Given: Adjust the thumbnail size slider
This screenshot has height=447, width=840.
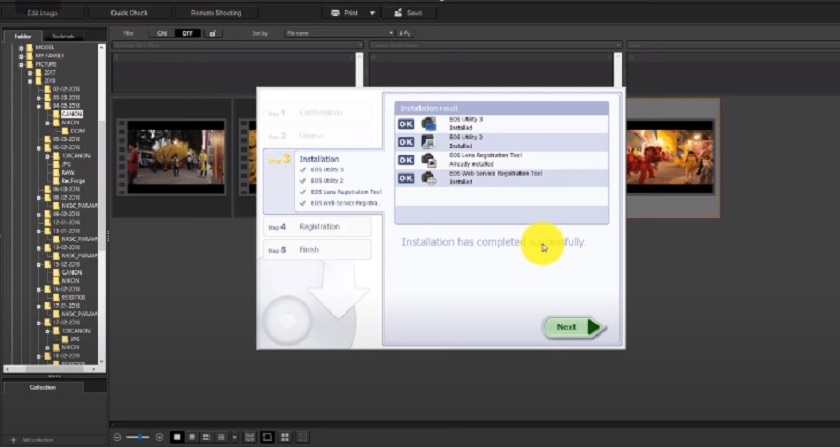Looking at the screenshot, I should click(x=138, y=437).
